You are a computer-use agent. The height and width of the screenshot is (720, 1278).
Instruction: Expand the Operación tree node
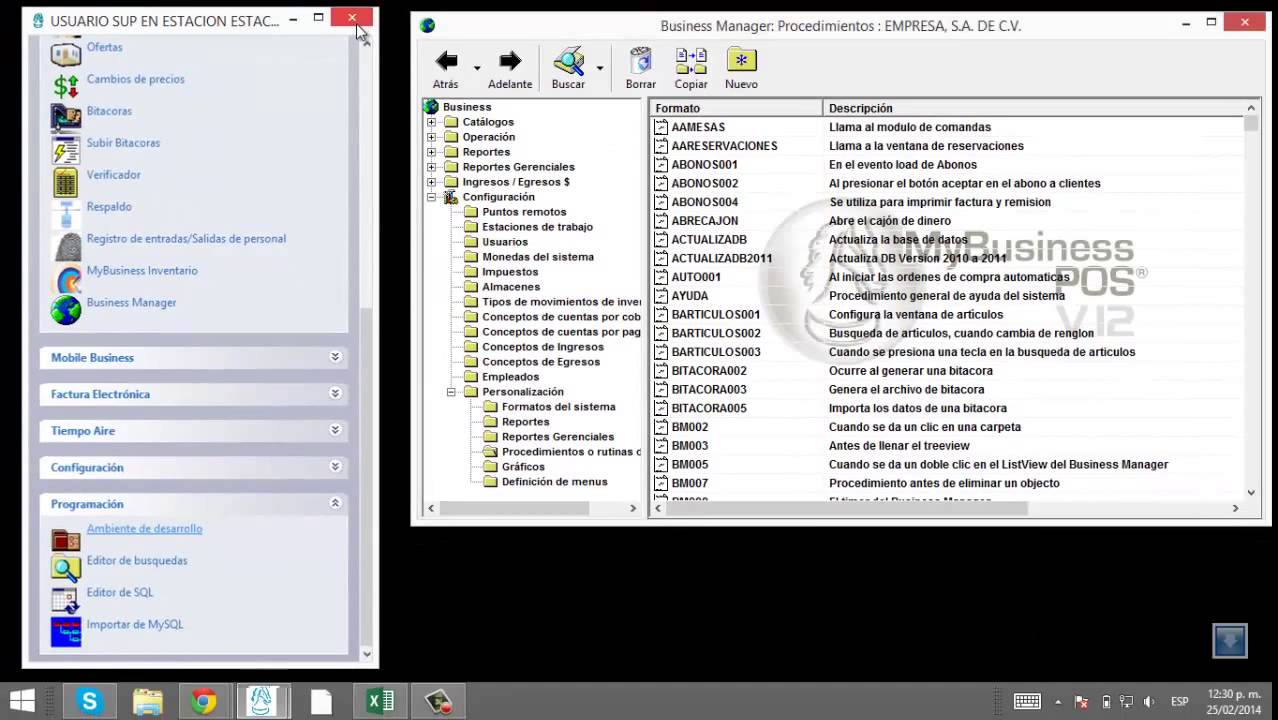[432, 137]
